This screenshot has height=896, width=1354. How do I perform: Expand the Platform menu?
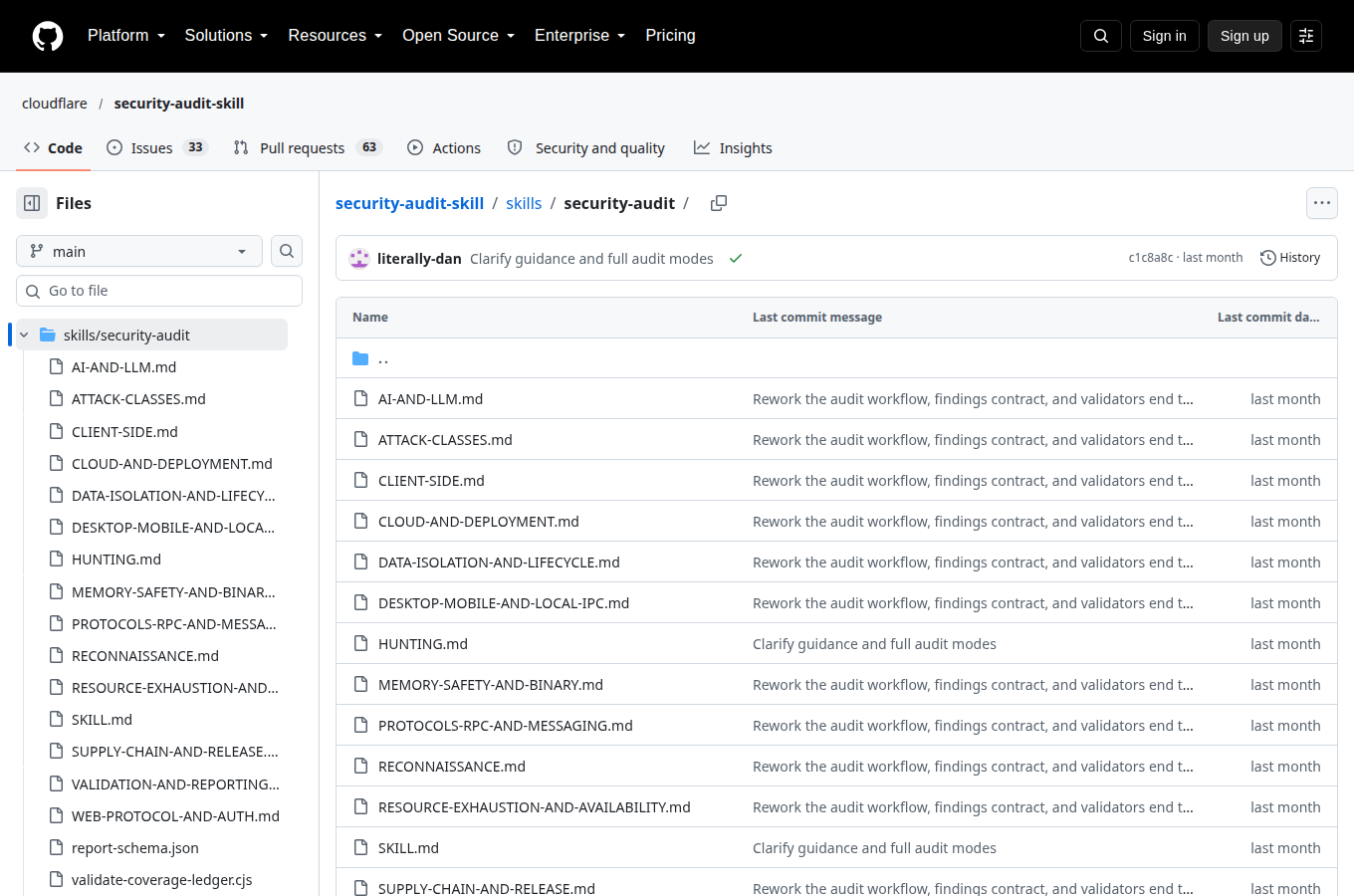[126, 36]
